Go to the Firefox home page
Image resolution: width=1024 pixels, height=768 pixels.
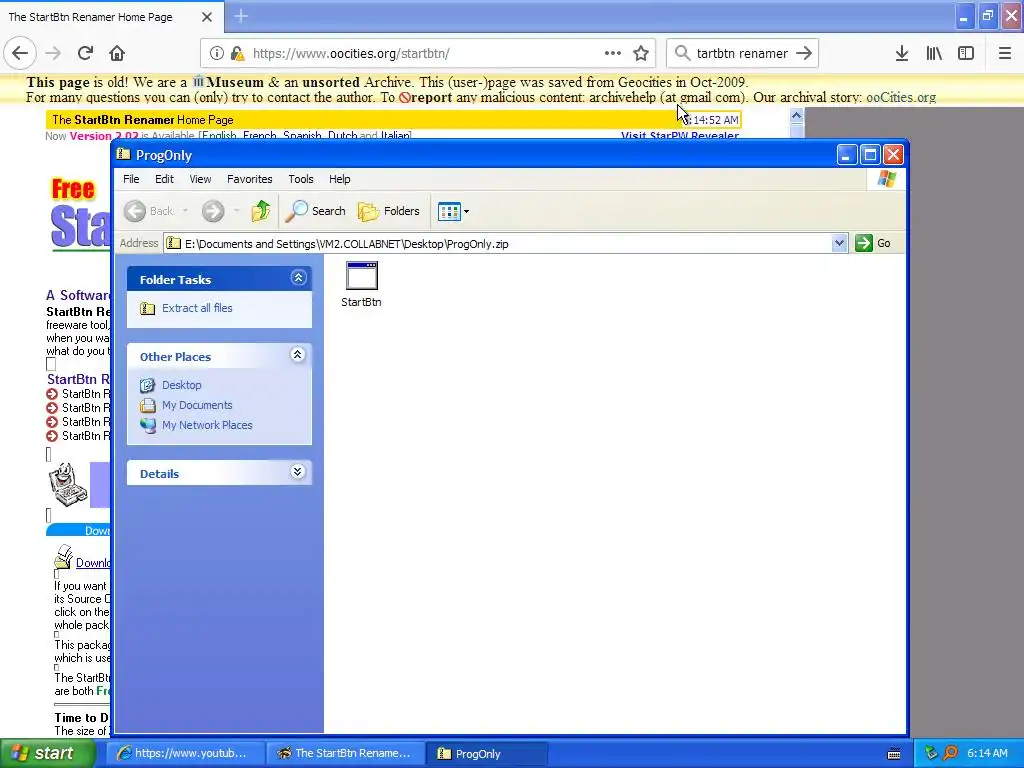tap(117, 53)
